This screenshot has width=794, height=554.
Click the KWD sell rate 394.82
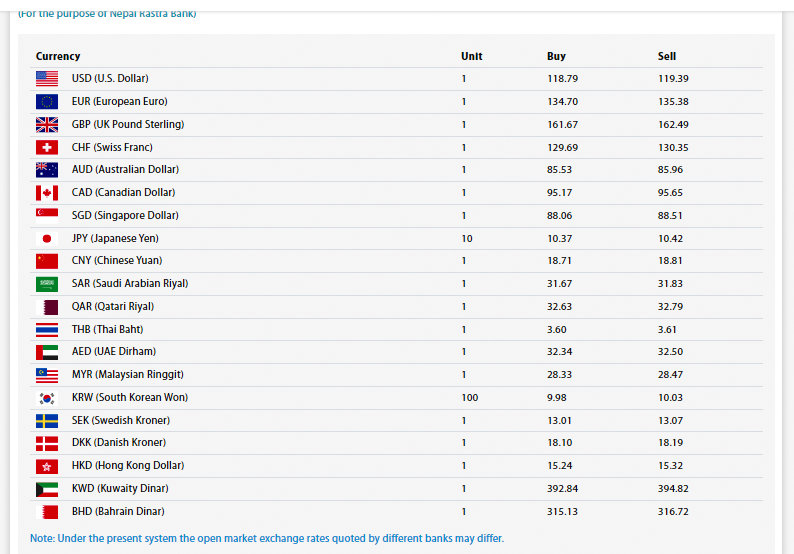(x=673, y=488)
